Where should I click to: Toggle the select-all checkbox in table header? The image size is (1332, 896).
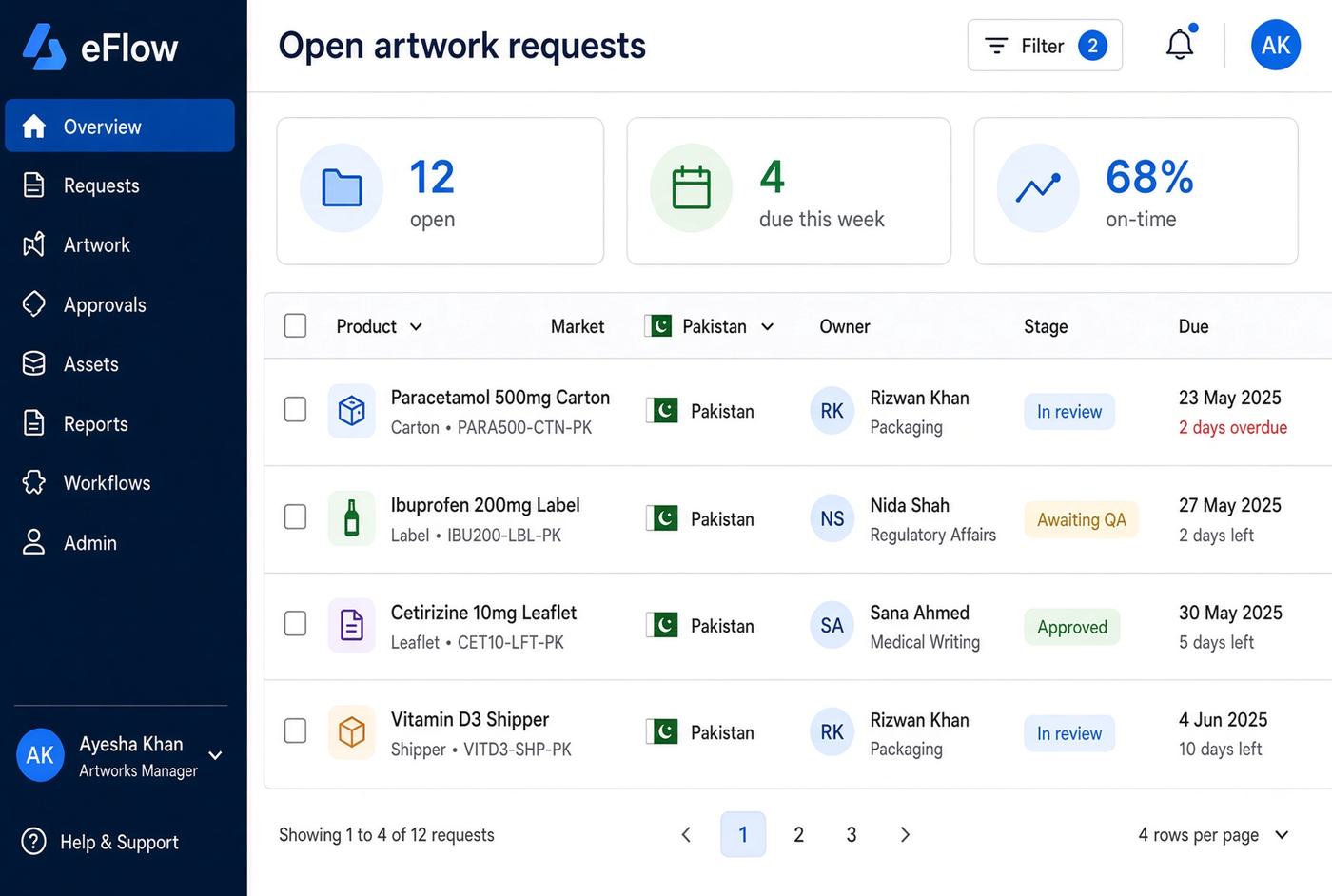coord(295,326)
